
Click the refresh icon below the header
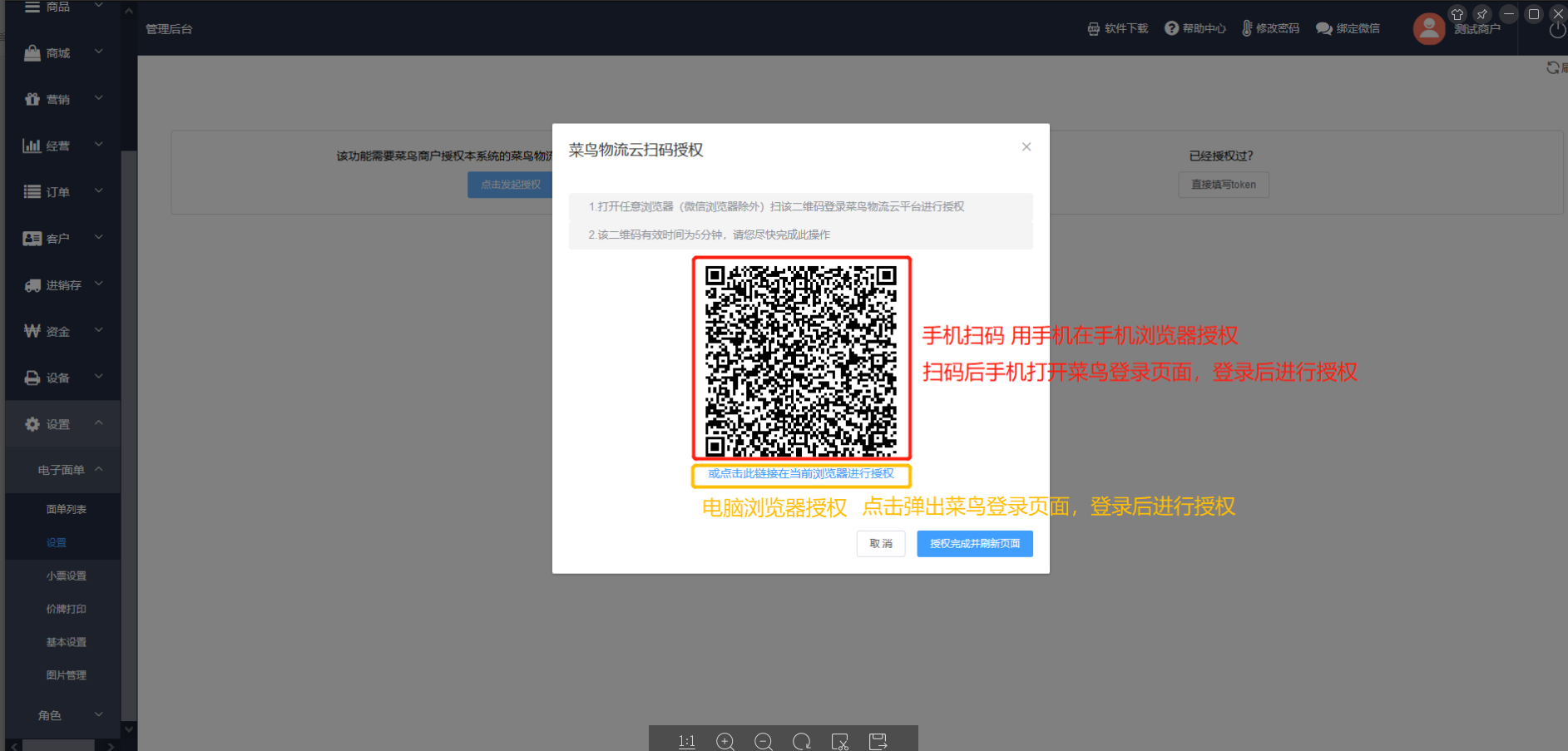[x=1553, y=67]
